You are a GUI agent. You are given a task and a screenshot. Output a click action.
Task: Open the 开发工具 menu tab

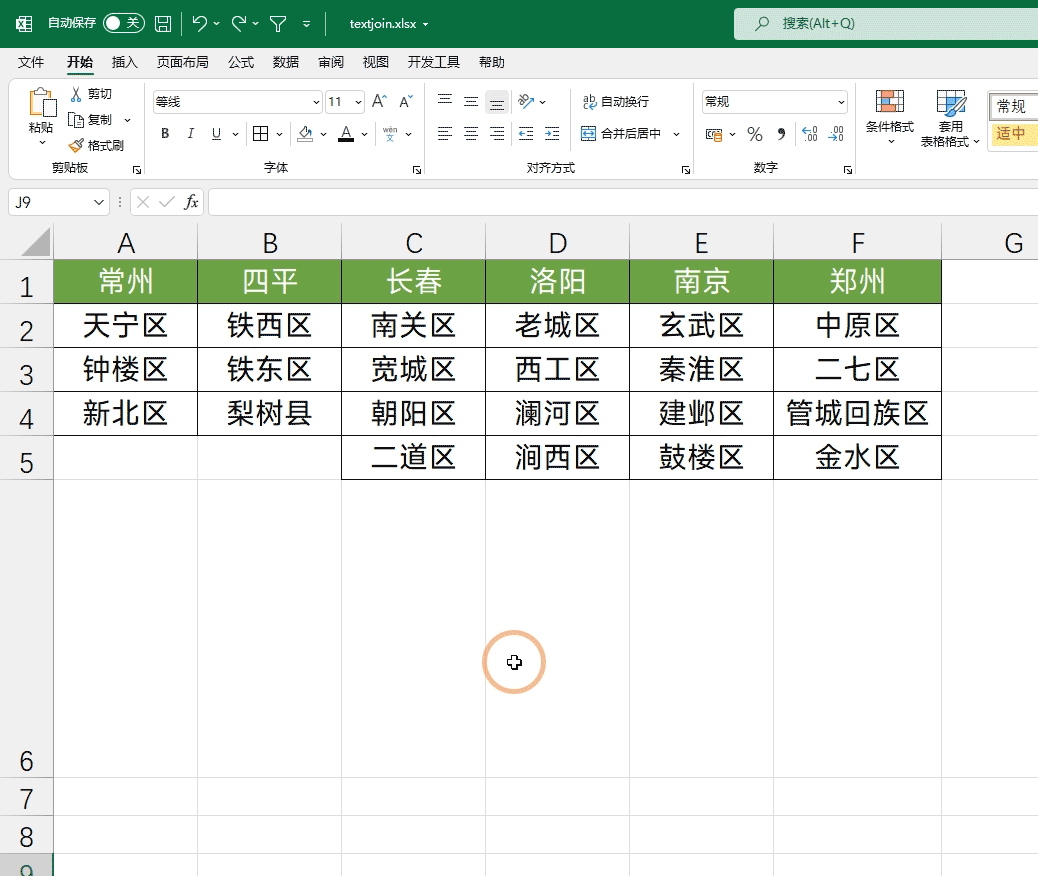(x=433, y=61)
